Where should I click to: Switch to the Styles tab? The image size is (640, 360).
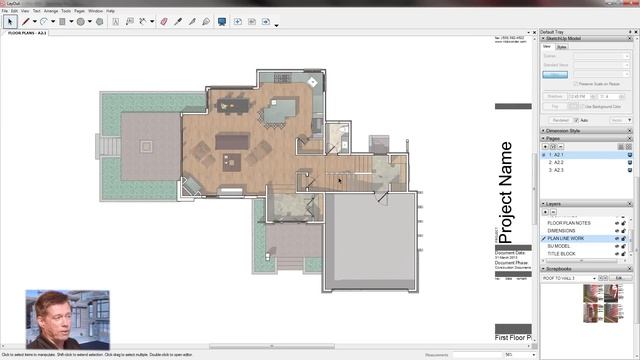[562, 47]
